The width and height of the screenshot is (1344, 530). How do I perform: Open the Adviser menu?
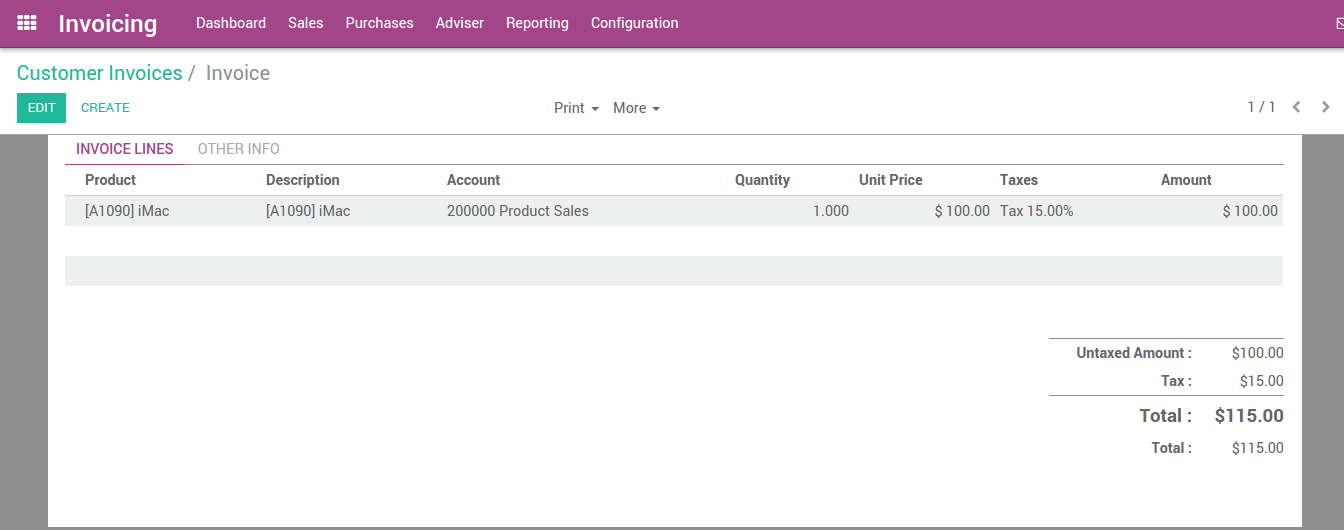coord(460,23)
